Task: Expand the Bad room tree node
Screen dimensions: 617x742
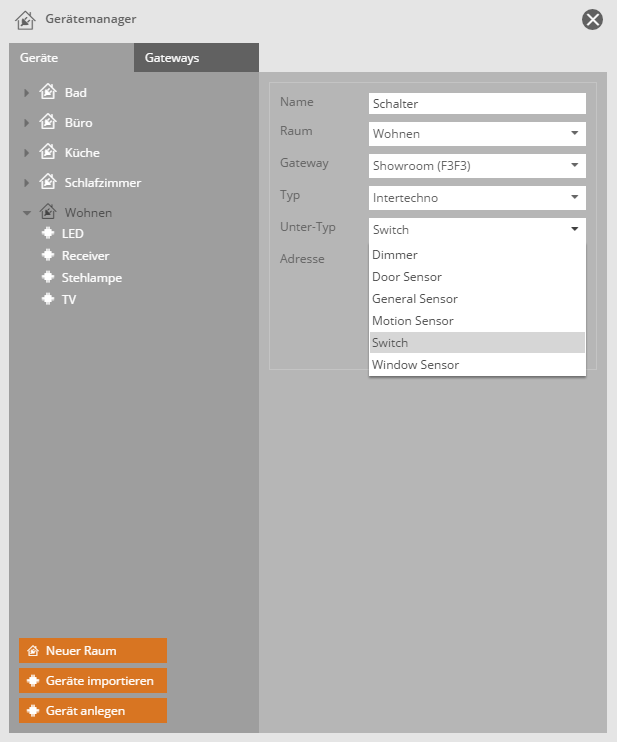Action: pos(26,93)
